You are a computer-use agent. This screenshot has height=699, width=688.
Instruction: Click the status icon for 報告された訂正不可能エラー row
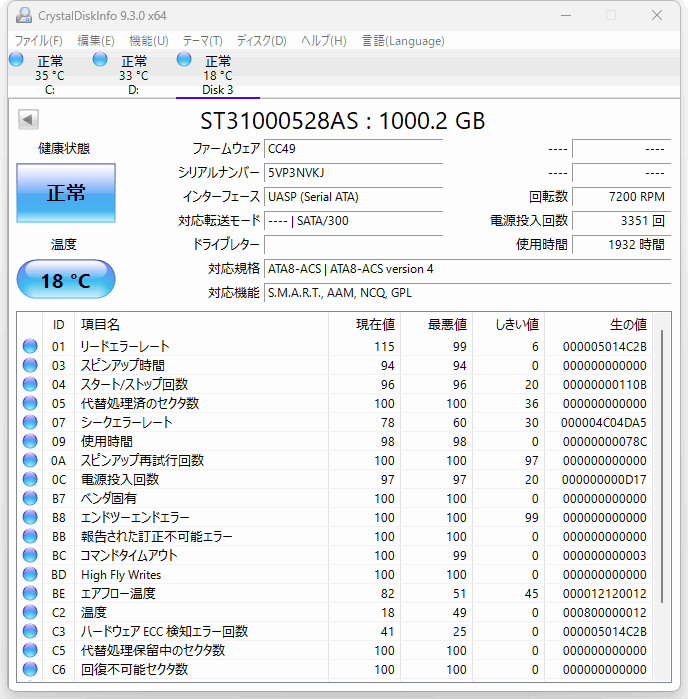point(30,536)
